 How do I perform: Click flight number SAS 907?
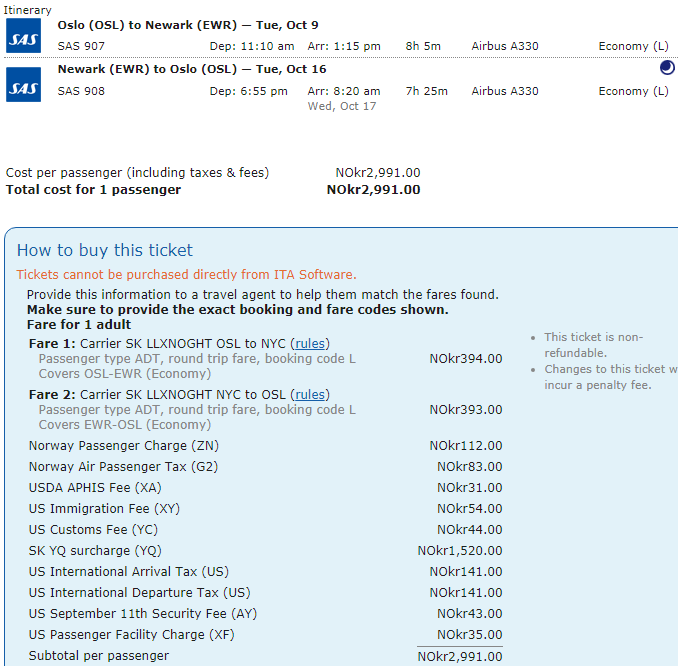coord(81,46)
